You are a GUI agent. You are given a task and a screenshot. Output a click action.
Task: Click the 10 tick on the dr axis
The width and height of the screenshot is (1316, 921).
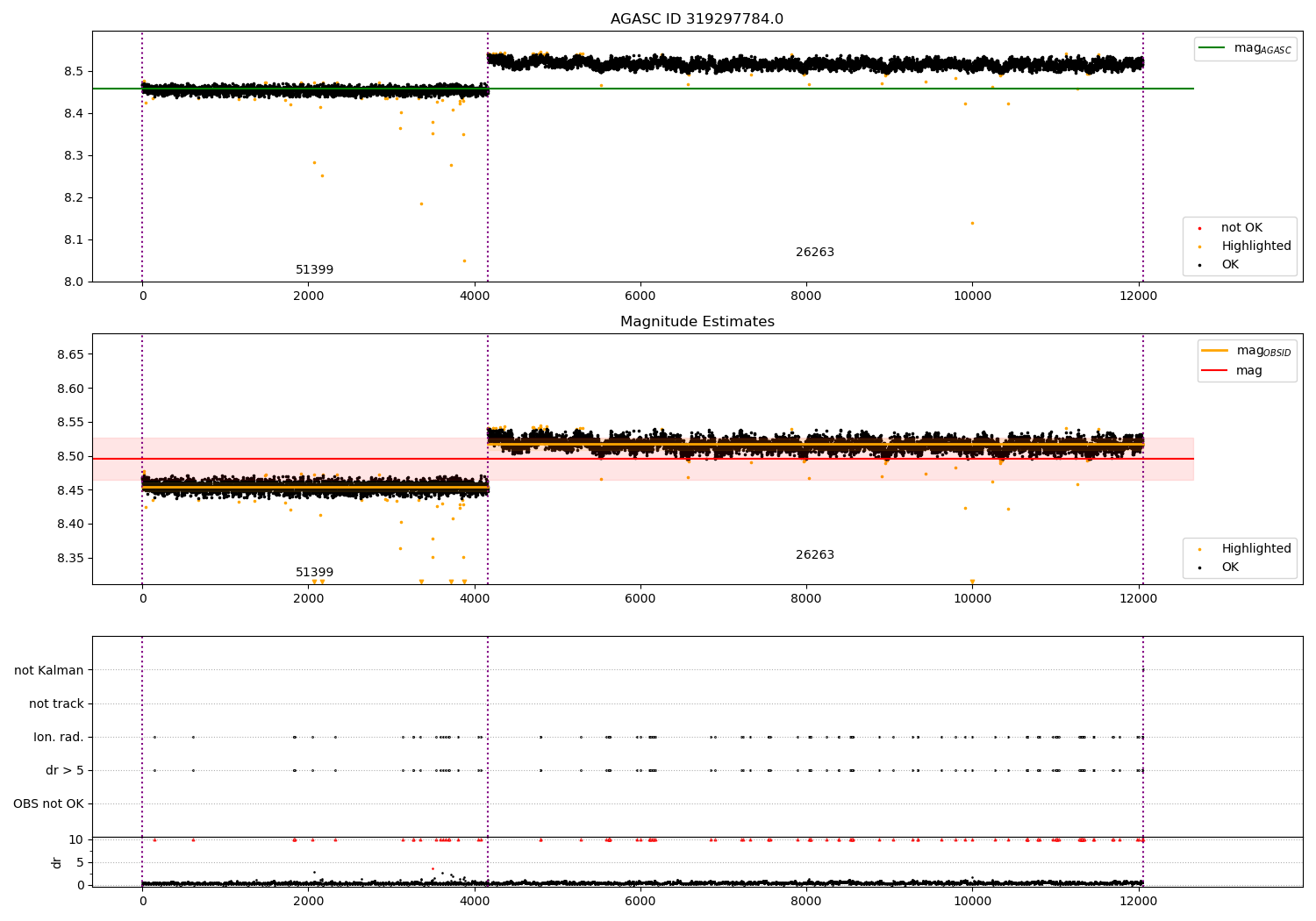76,839
